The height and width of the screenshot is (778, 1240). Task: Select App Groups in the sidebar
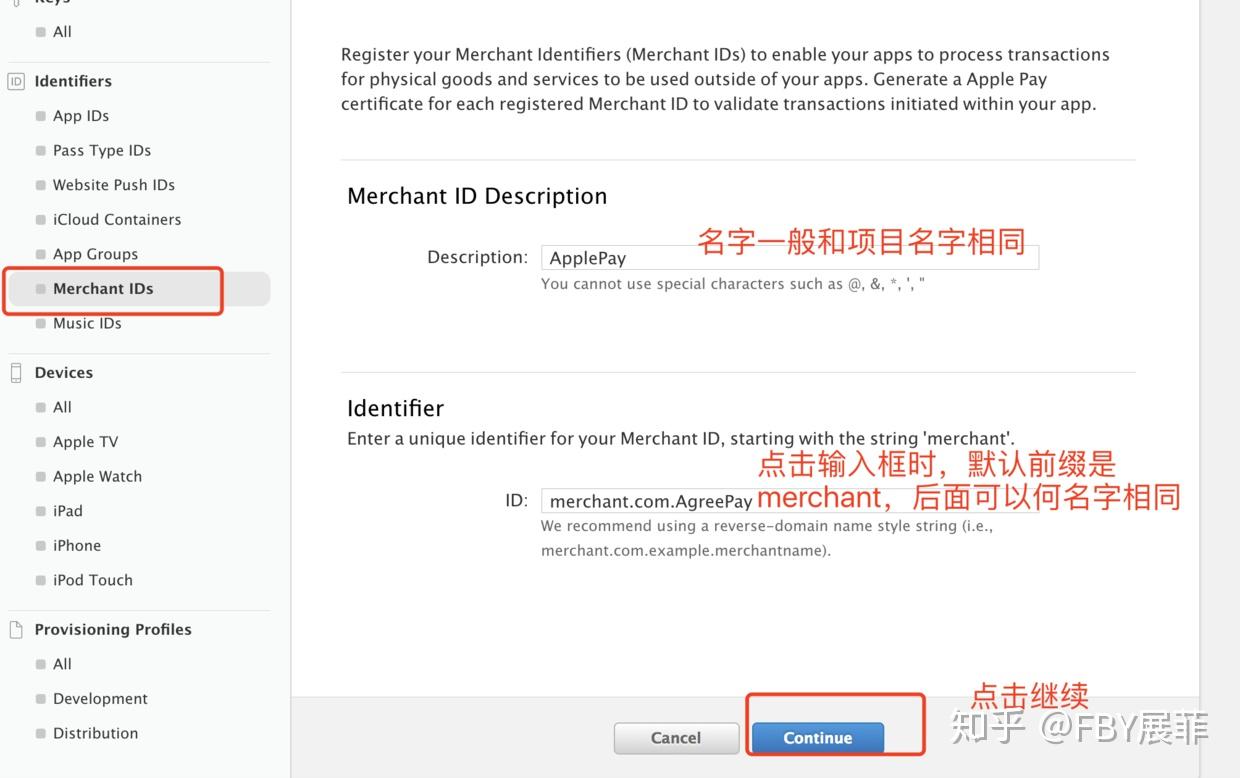(x=95, y=254)
